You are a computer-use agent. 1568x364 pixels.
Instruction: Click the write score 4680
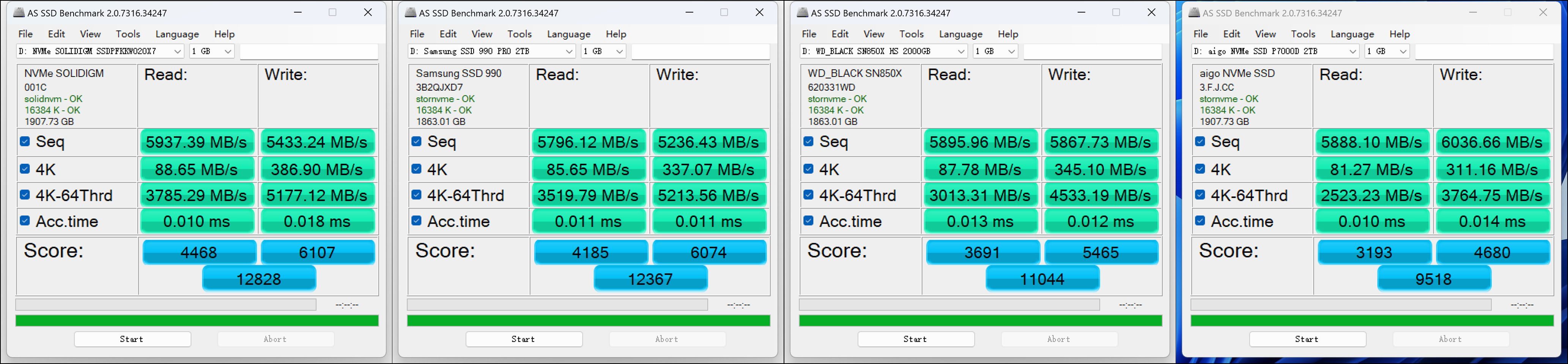coord(1492,252)
